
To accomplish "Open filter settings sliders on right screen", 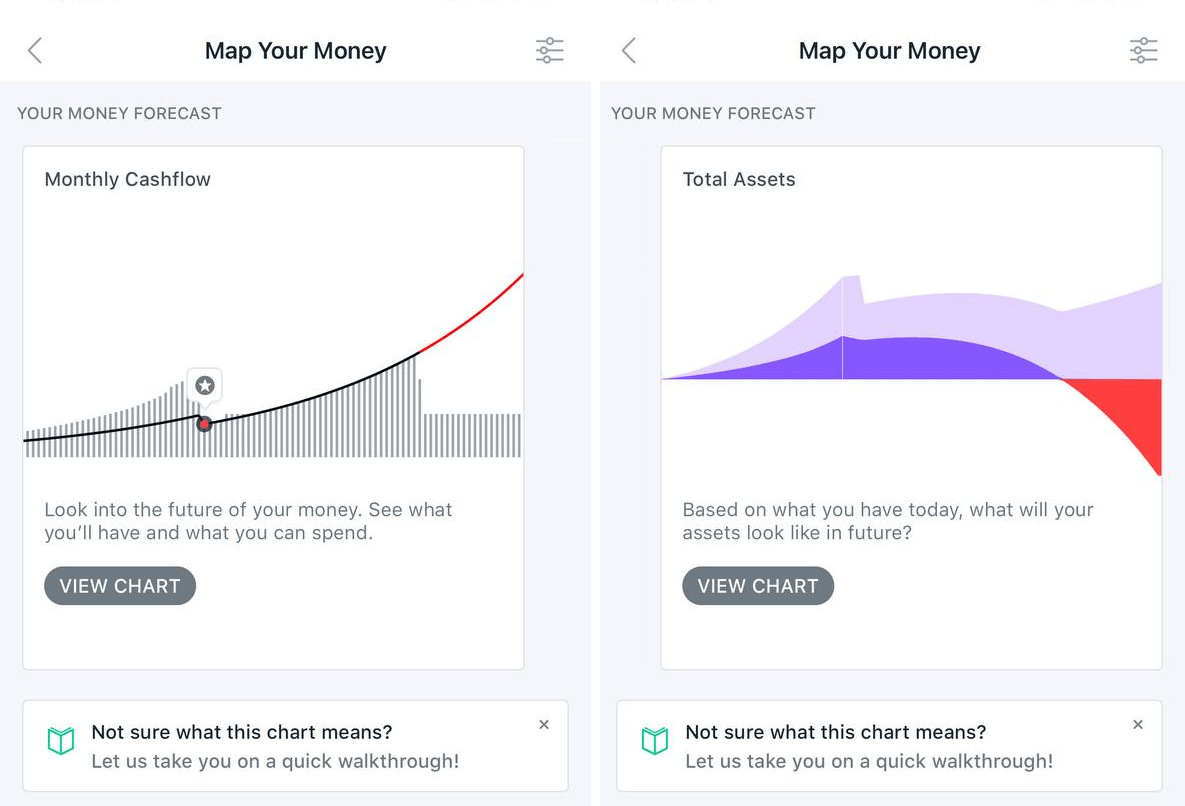I will pyautogui.click(x=1143, y=51).
